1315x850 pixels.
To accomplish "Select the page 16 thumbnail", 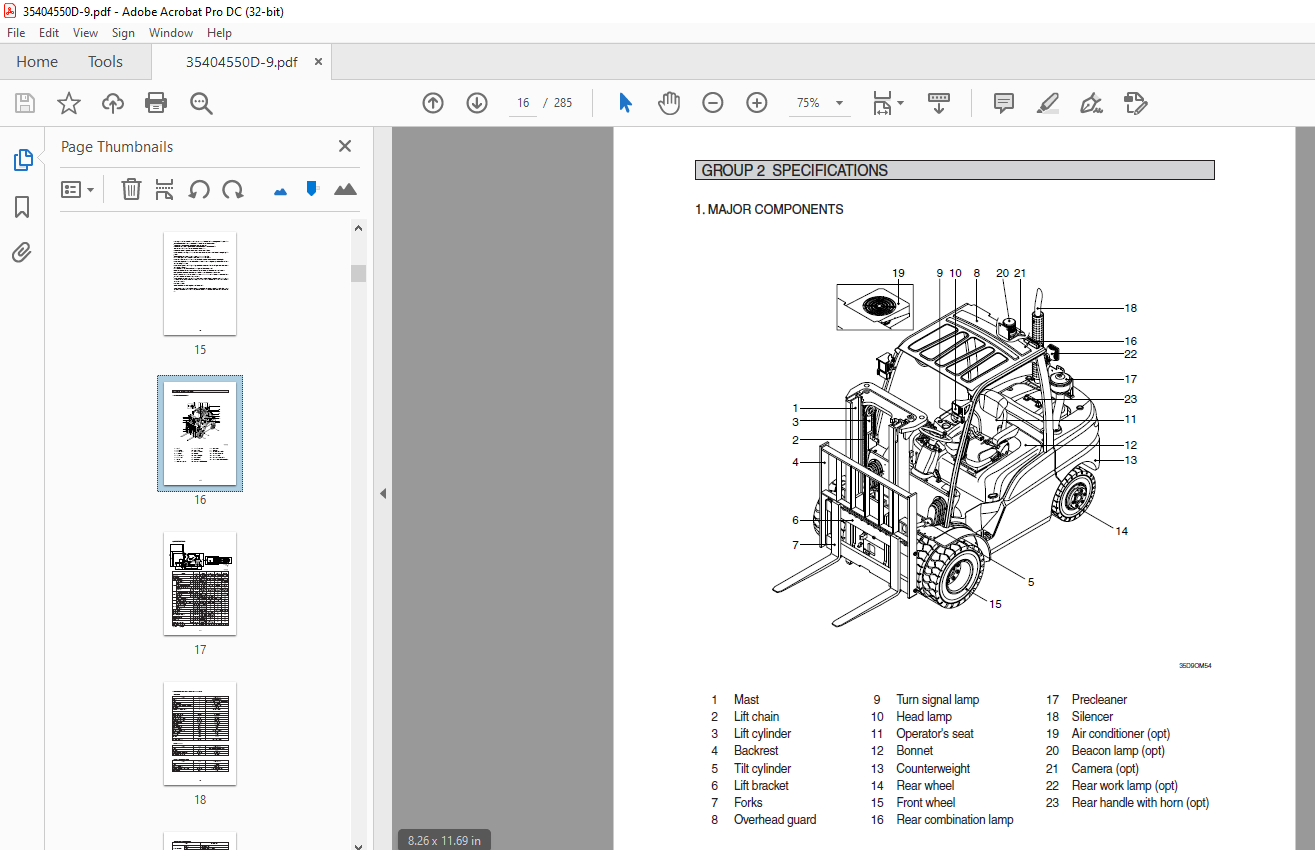I will point(200,433).
